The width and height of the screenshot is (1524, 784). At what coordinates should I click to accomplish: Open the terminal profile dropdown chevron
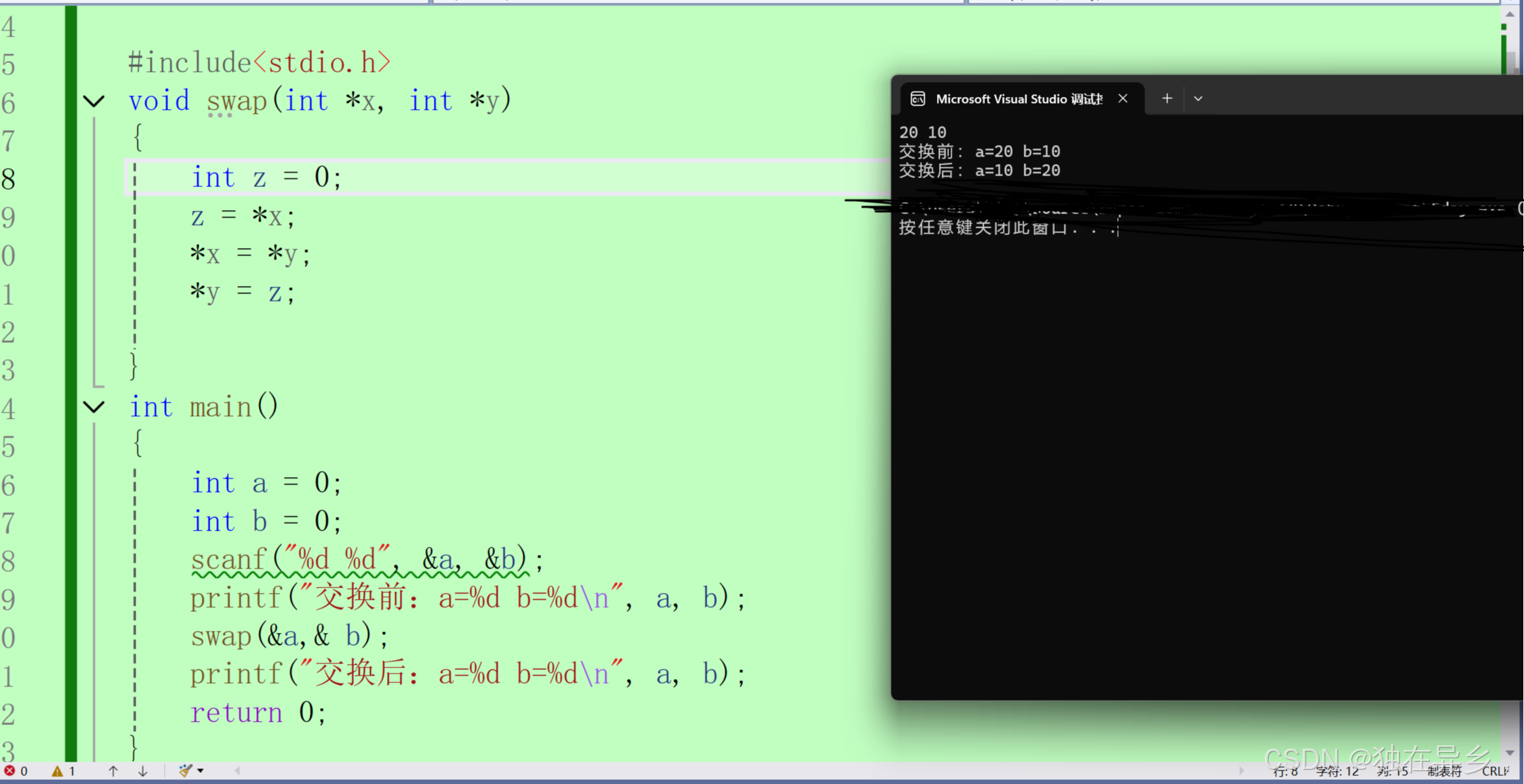click(1198, 99)
